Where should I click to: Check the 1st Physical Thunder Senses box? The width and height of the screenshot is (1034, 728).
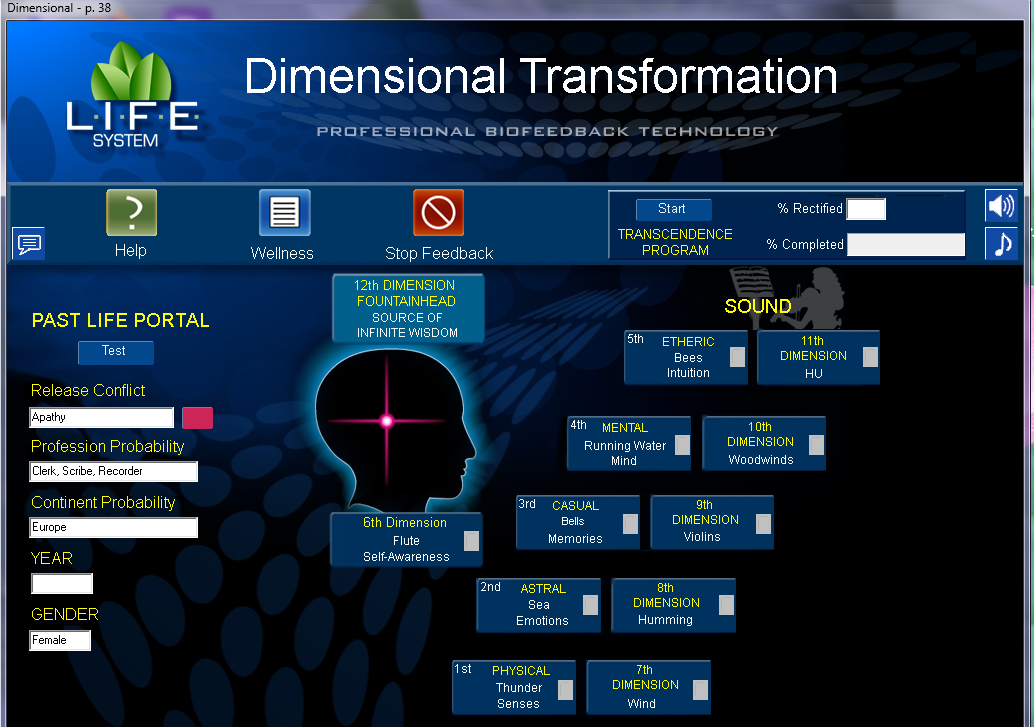(566, 690)
